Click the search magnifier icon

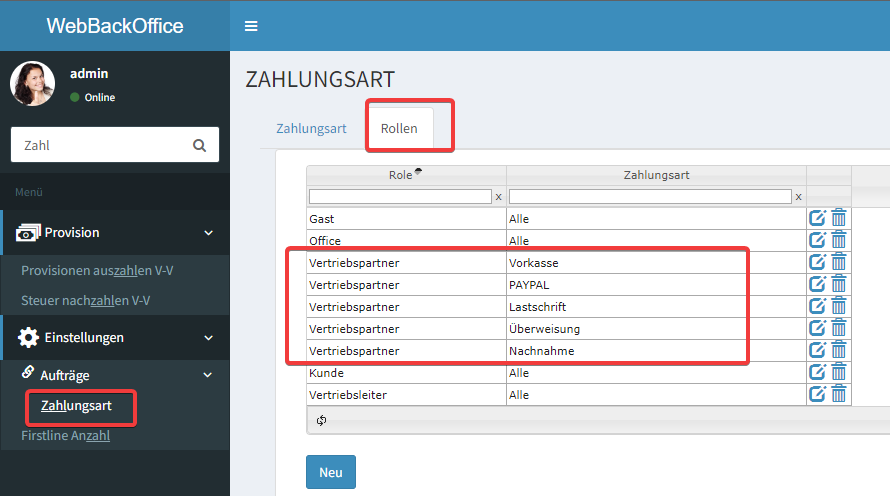click(199, 145)
